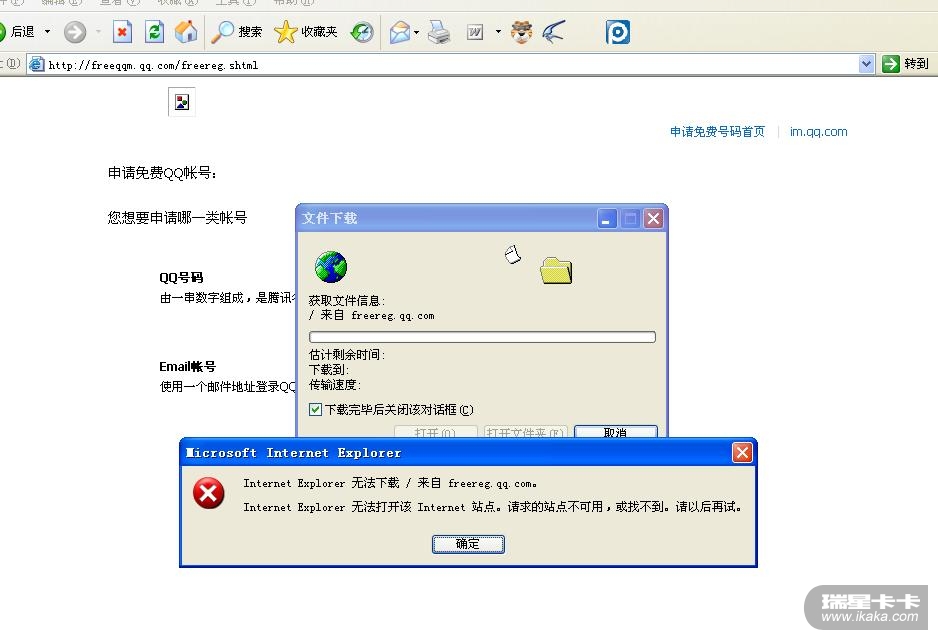Open the 搜索 search tool
The height and width of the screenshot is (637, 938).
pyautogui.click(x=237, y=32)
